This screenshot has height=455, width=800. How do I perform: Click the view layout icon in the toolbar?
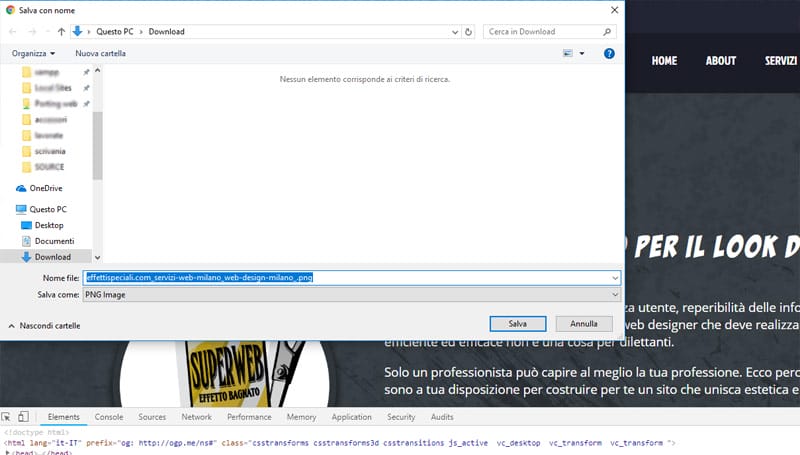pyautogui.click(x=567, y=53)
